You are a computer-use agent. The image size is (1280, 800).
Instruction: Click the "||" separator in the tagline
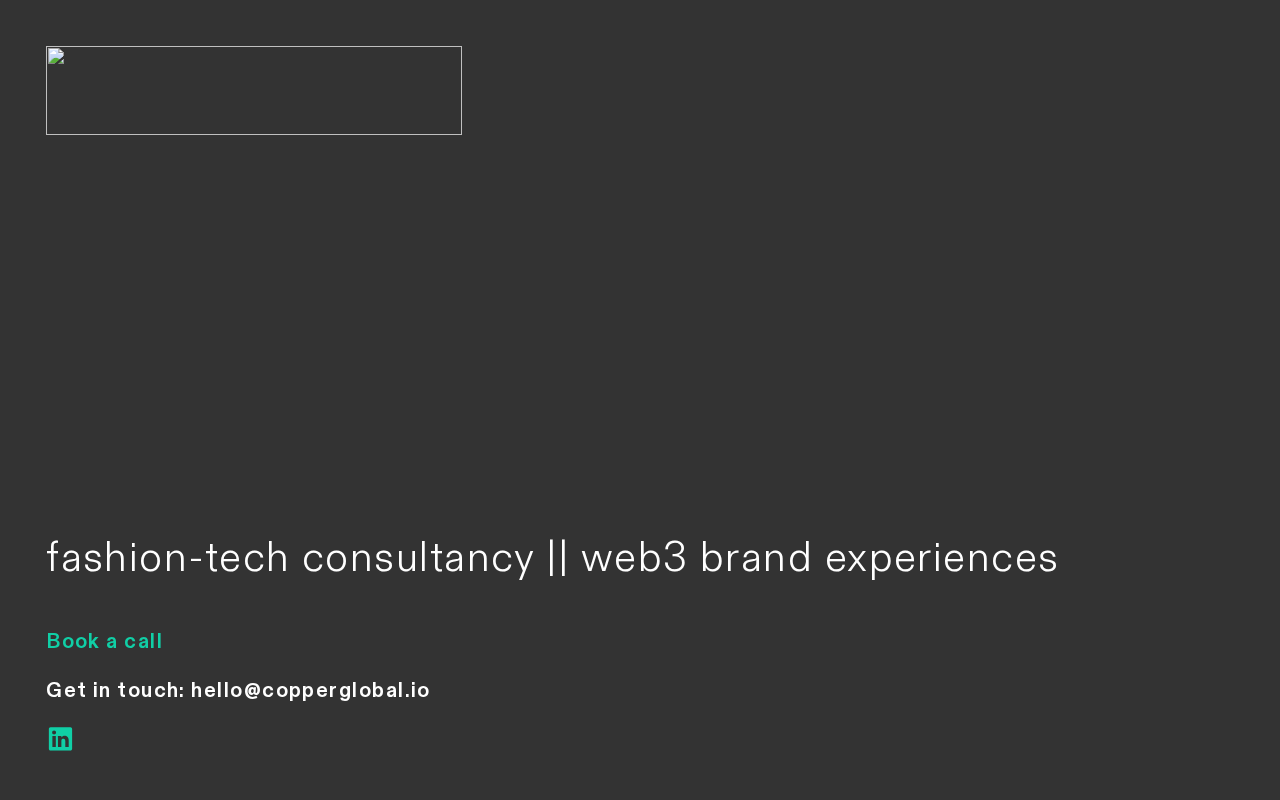557,558
